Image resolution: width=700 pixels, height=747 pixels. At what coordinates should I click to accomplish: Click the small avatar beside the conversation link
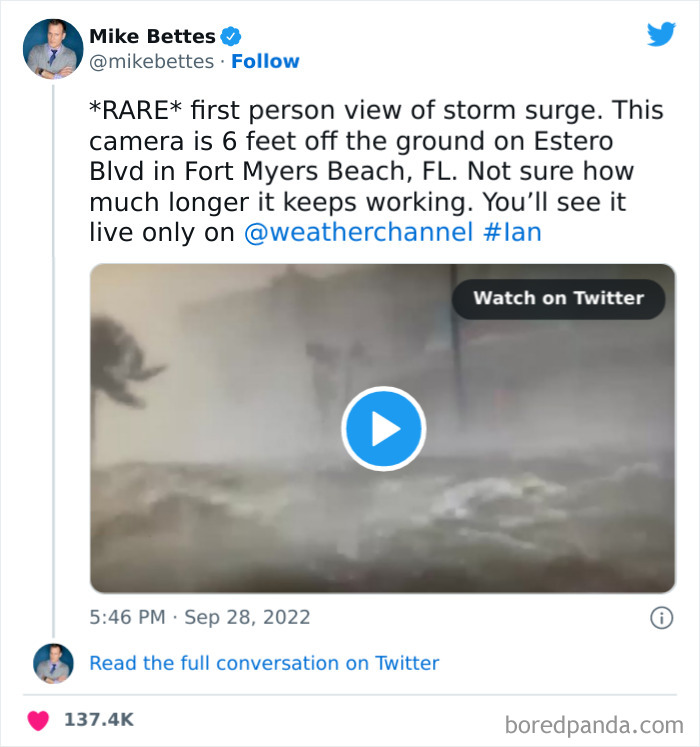click(53, 663)
